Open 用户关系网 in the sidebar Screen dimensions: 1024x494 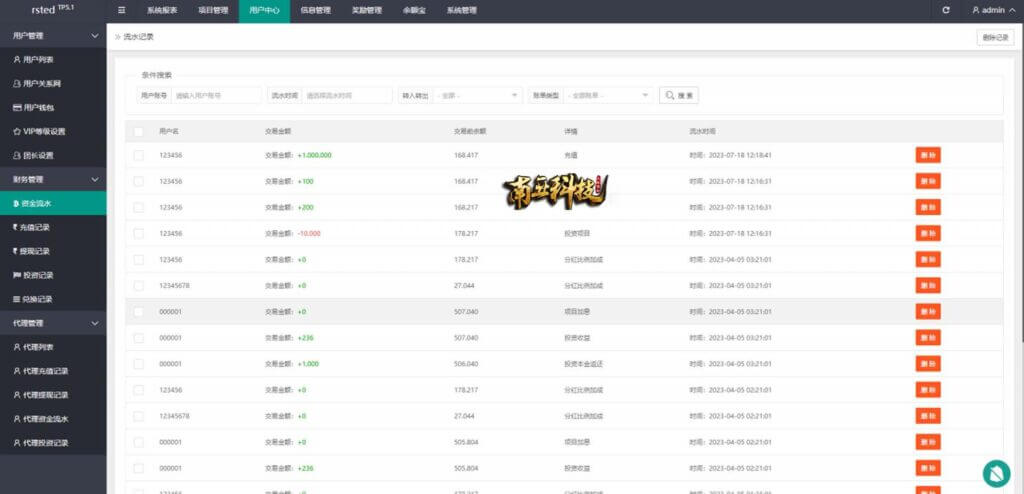click(53, 84)
